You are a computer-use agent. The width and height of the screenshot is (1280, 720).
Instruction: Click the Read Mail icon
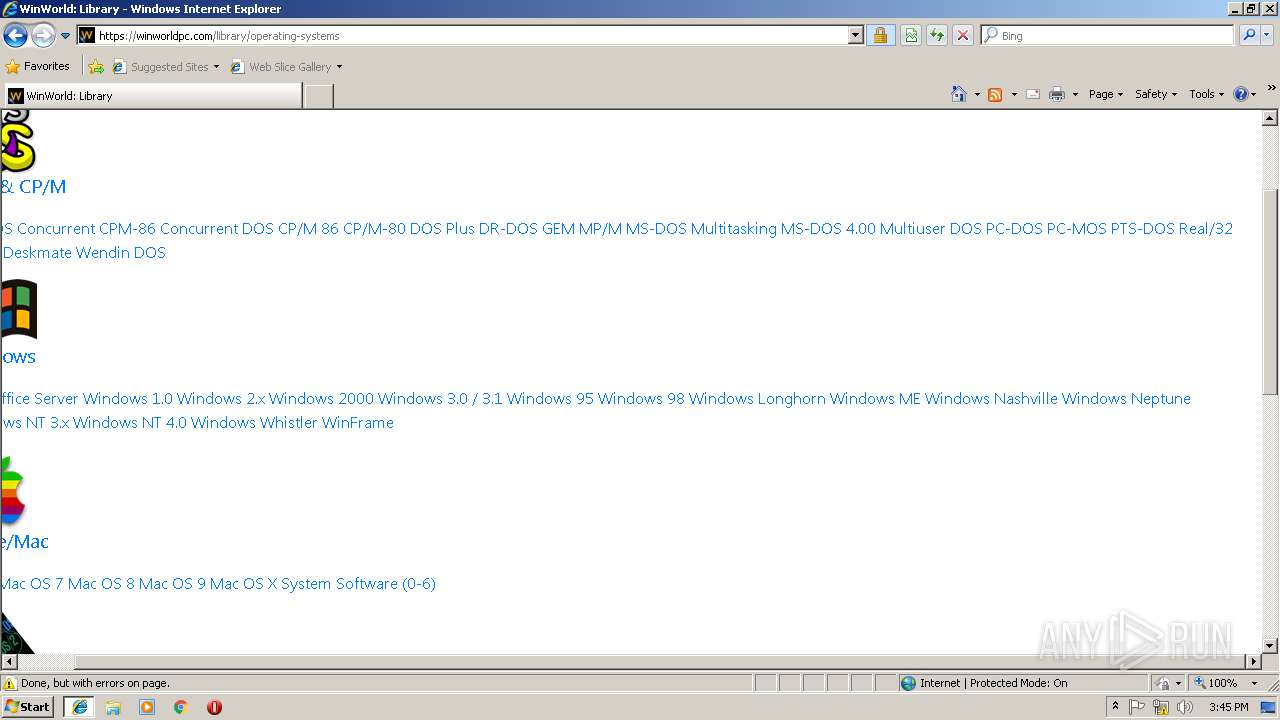pos(1033,94)
